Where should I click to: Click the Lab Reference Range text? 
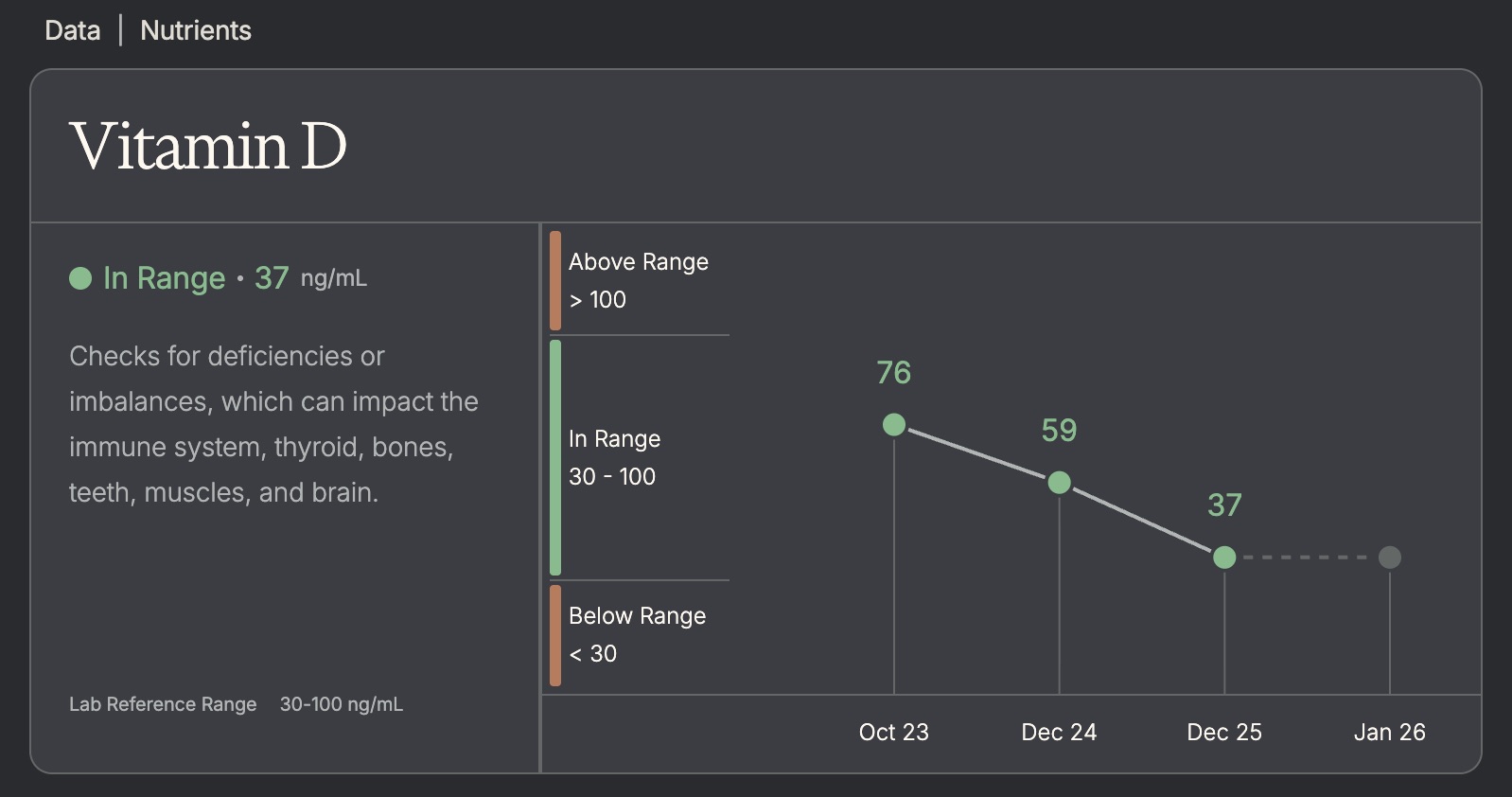tap(163, 704)
